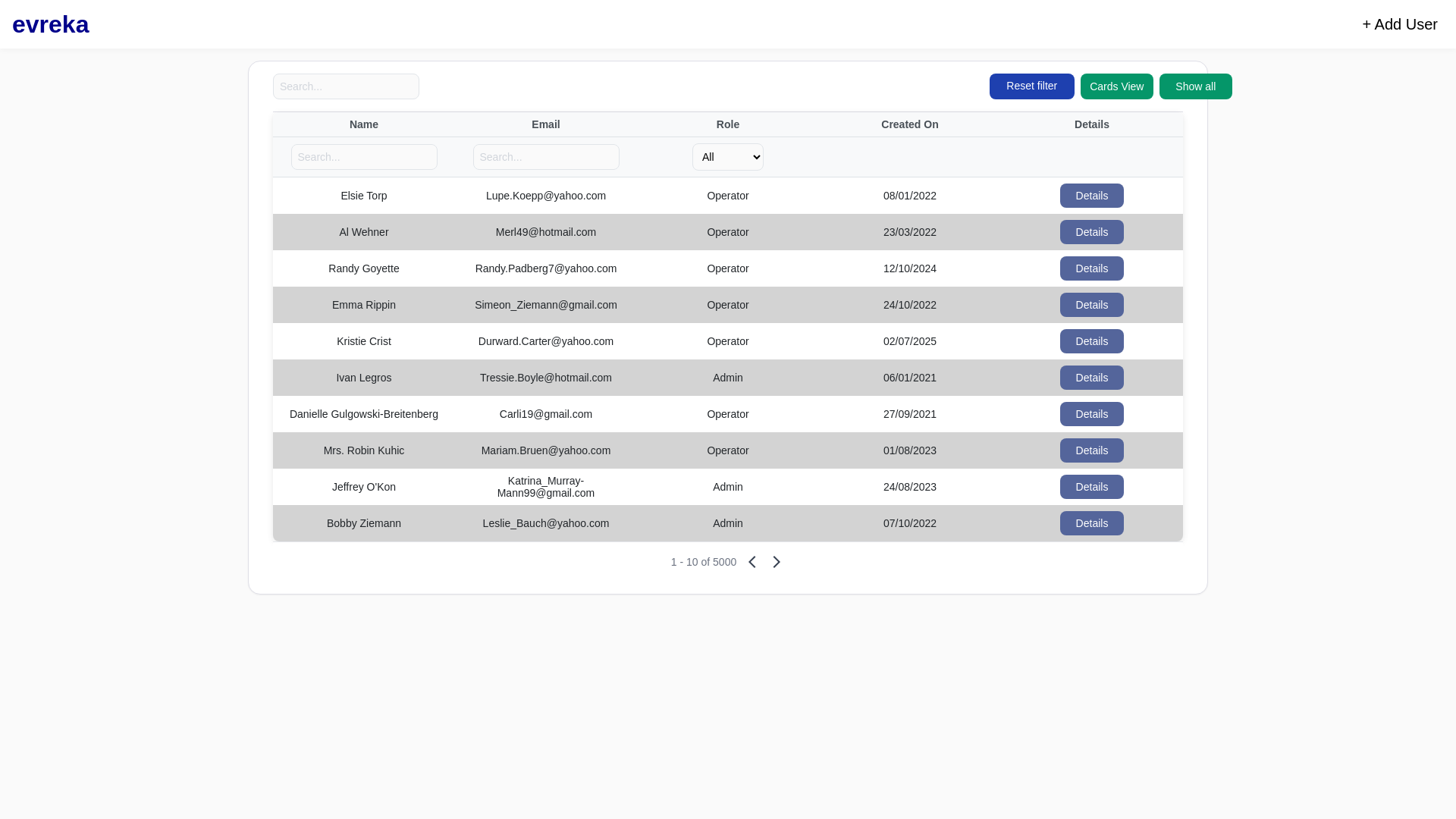Select the name Bobby Ziemann
The image size is (1456, 819).
click(x=364, y=523)
